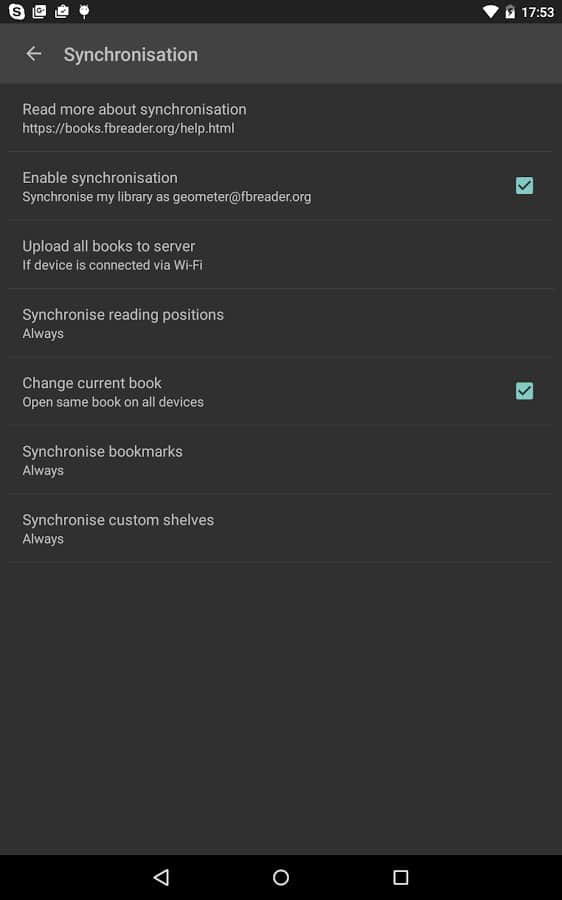Open Upload all books to server setting
Screen dimensions: 562x900
pos(281,255)
